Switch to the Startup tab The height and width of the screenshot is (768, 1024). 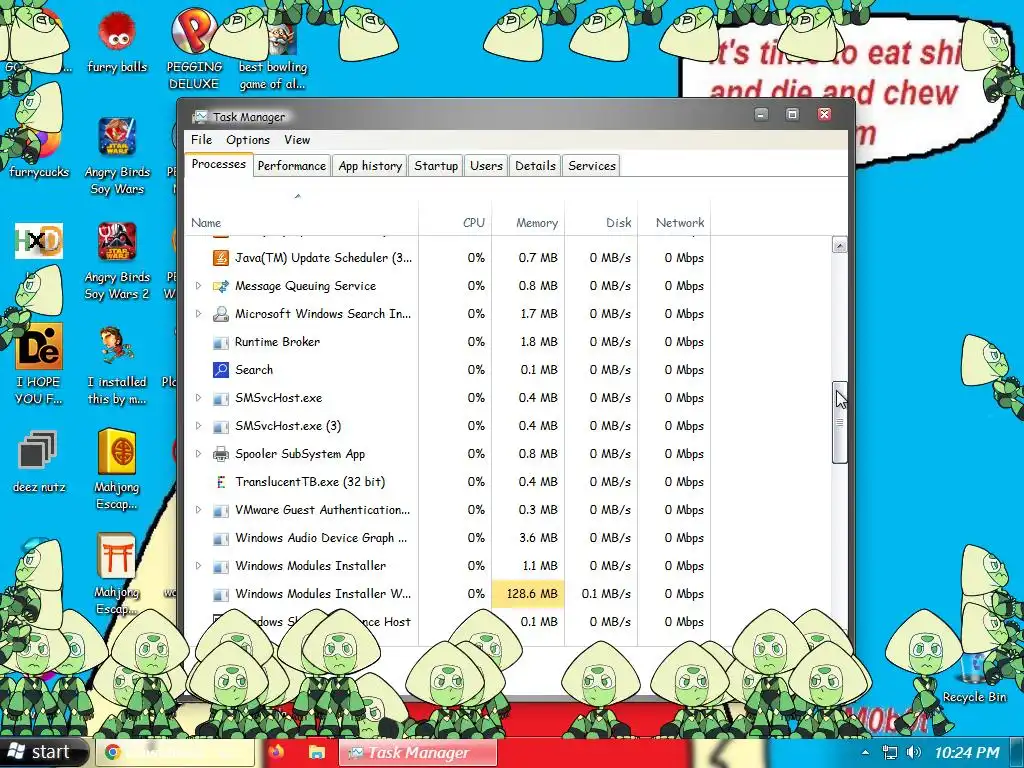[x=436, y=166]
